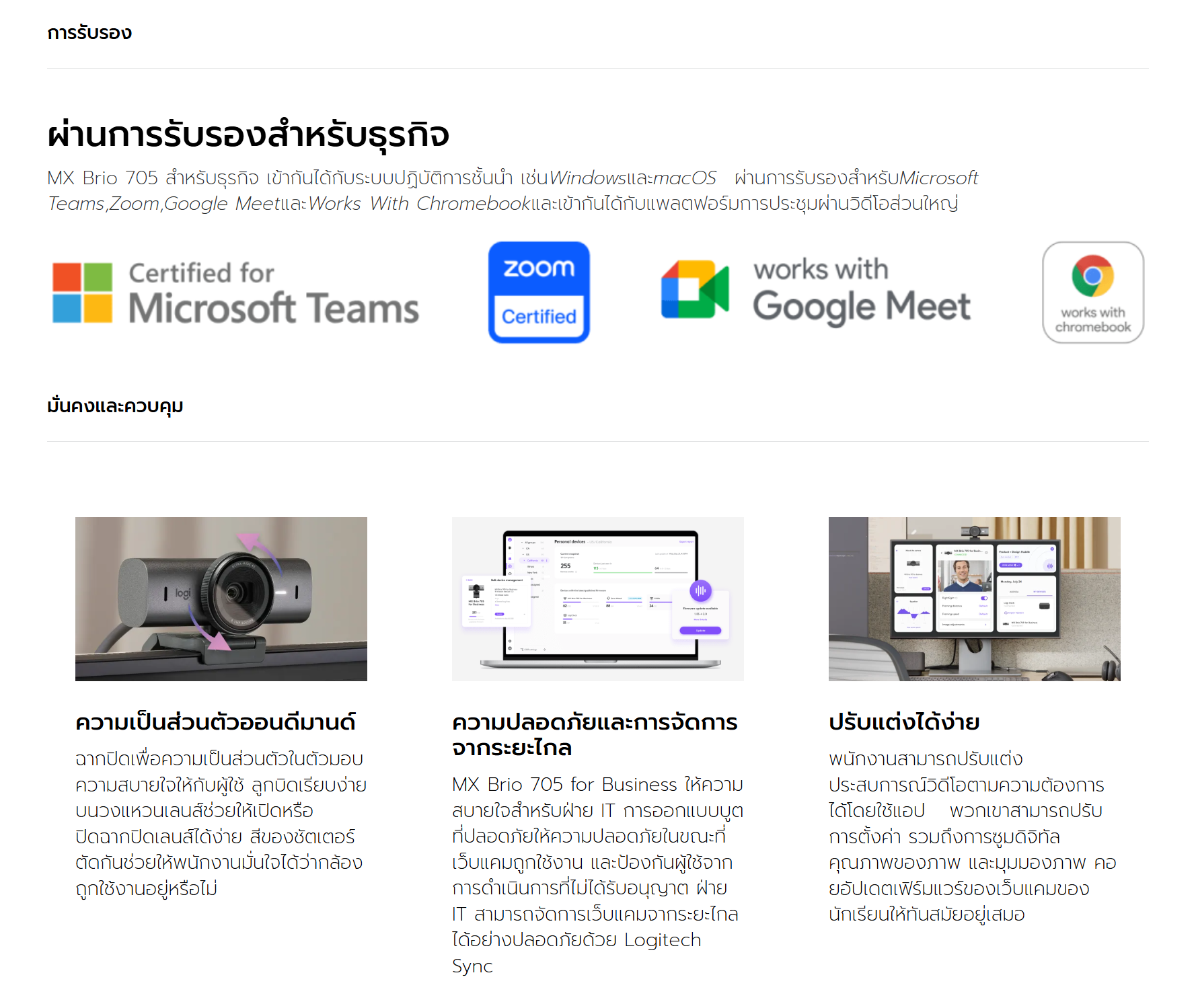Click the 'ปรับแต่งได้ง่าย' heading
This screenshot has width=1196, height=1008.
point(903,722)
